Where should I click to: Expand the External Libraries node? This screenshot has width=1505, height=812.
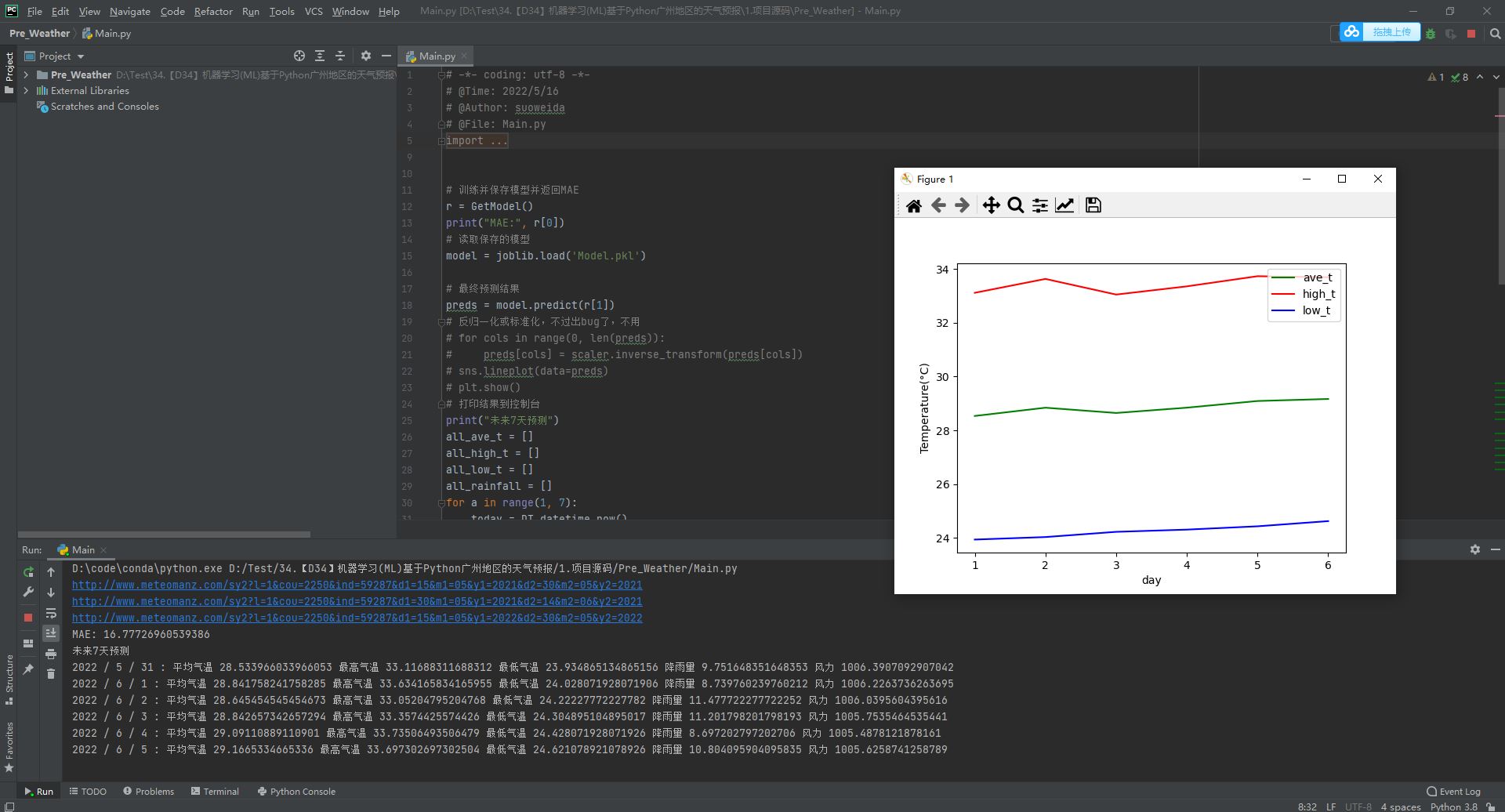tap(27, 91)
